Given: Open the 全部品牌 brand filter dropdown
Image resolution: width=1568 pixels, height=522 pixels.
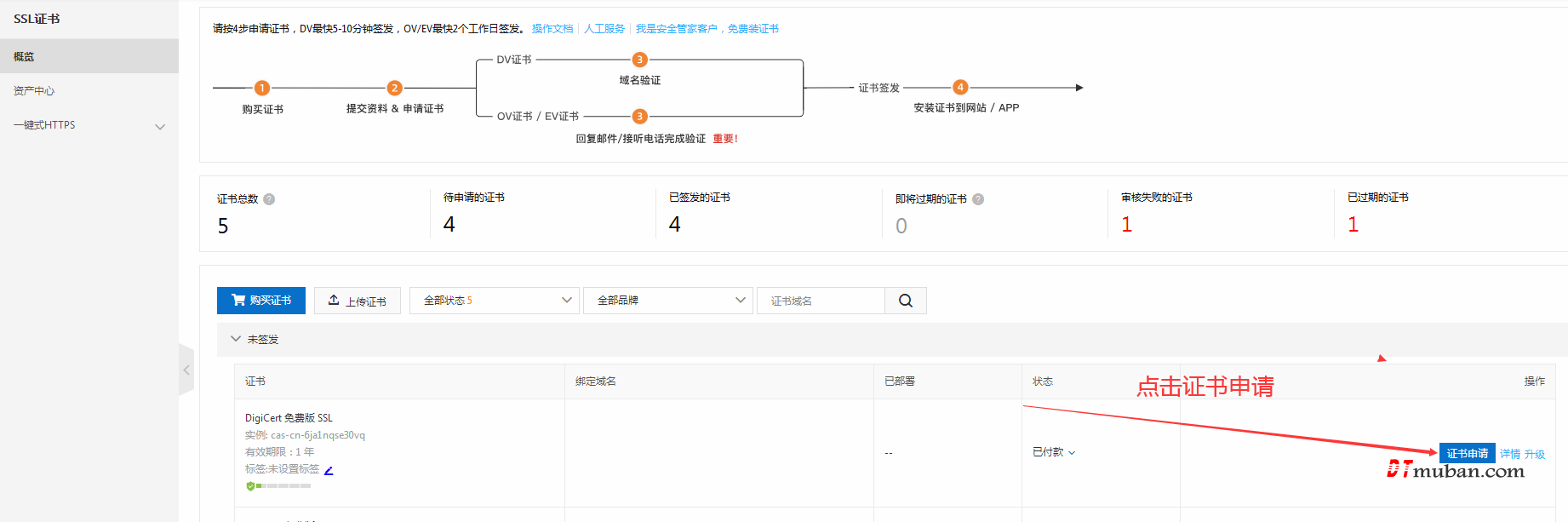Looking at the screenshot, I should tap(667, 301).
